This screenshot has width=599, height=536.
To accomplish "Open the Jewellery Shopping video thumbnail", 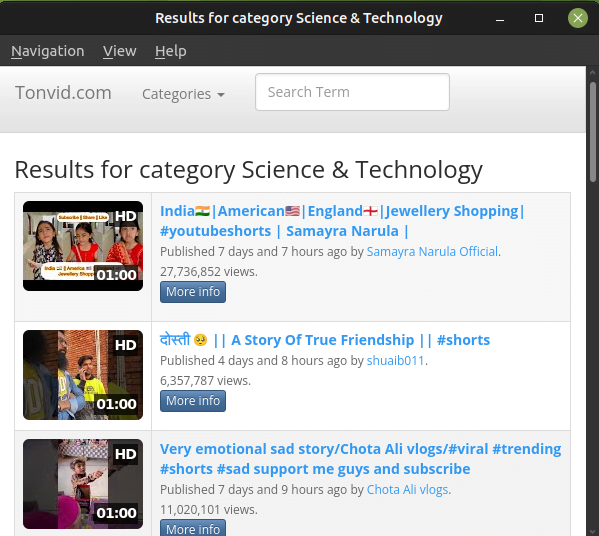I will (83, 246).
